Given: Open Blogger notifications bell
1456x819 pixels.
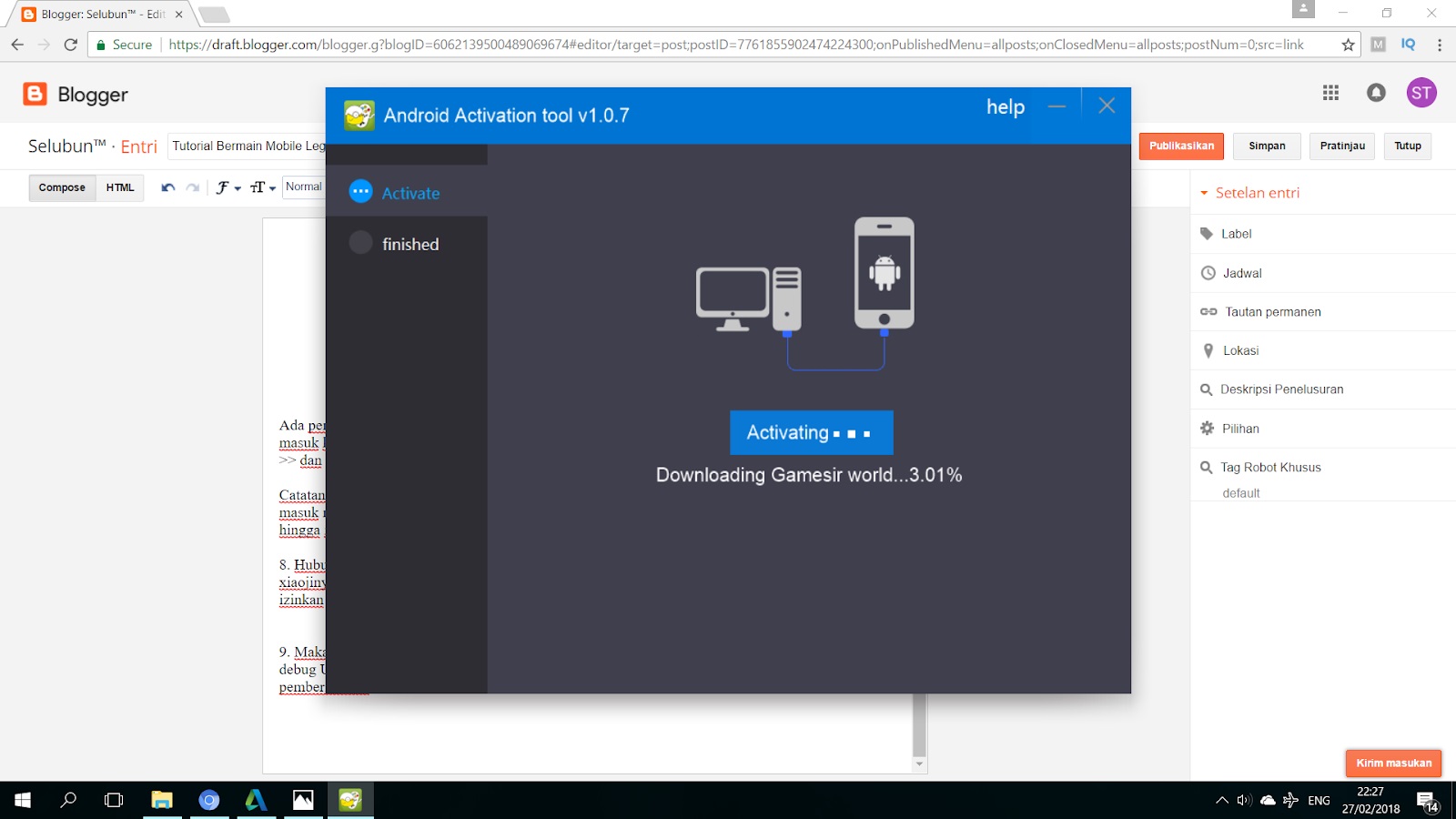Looking at the screenshot, I should [x=1376, y=93].
